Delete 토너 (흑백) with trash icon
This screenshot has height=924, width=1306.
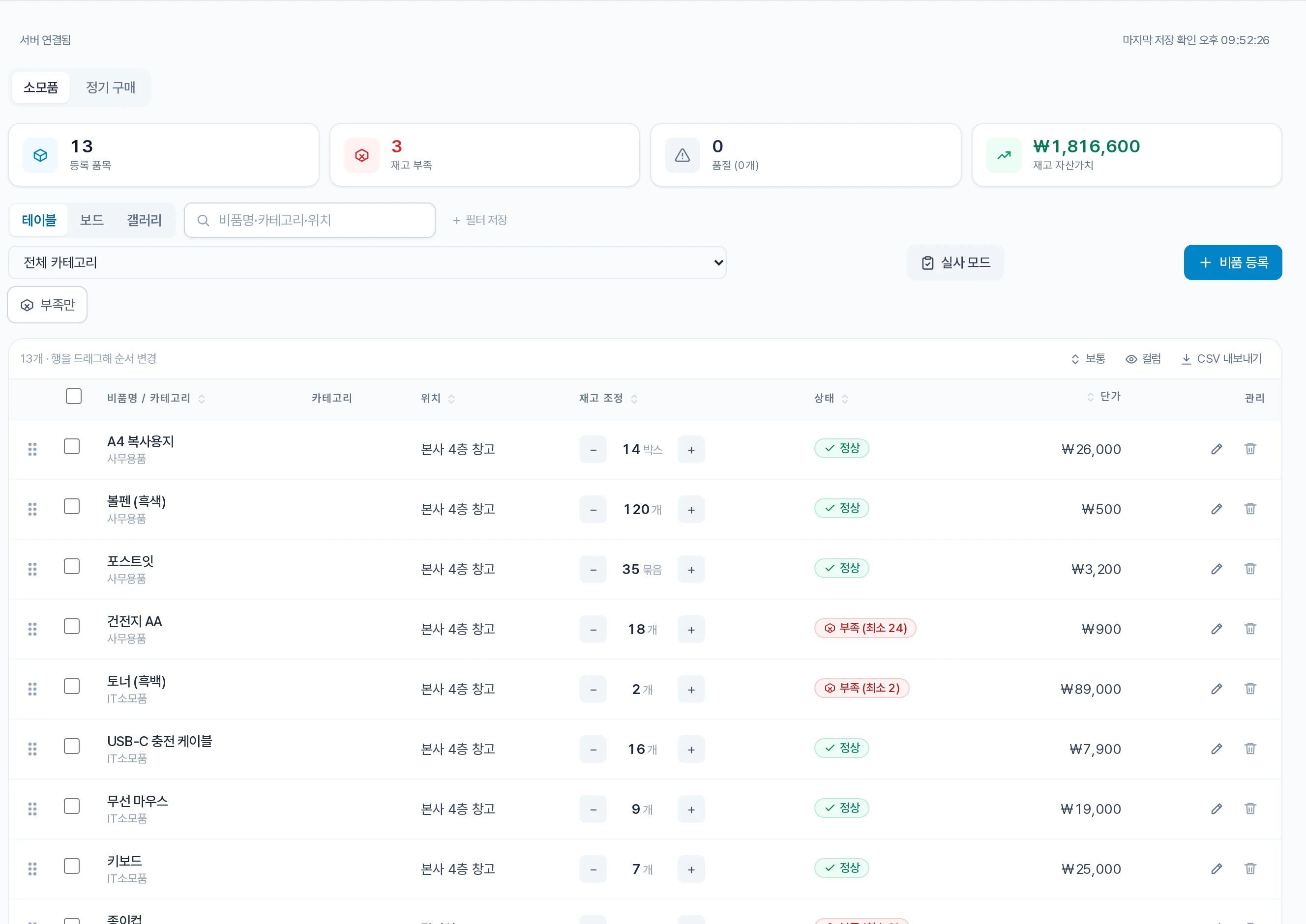pyautogui.click(x=1250, y=689)
